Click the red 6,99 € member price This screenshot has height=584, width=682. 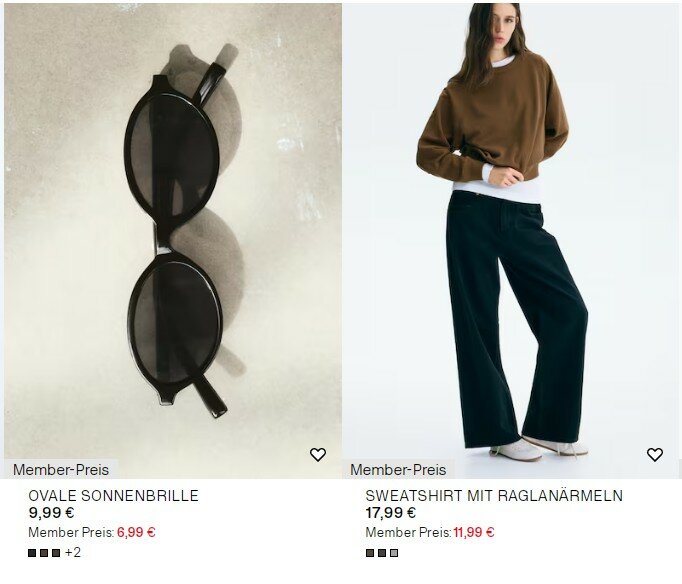tap(136, 532)
